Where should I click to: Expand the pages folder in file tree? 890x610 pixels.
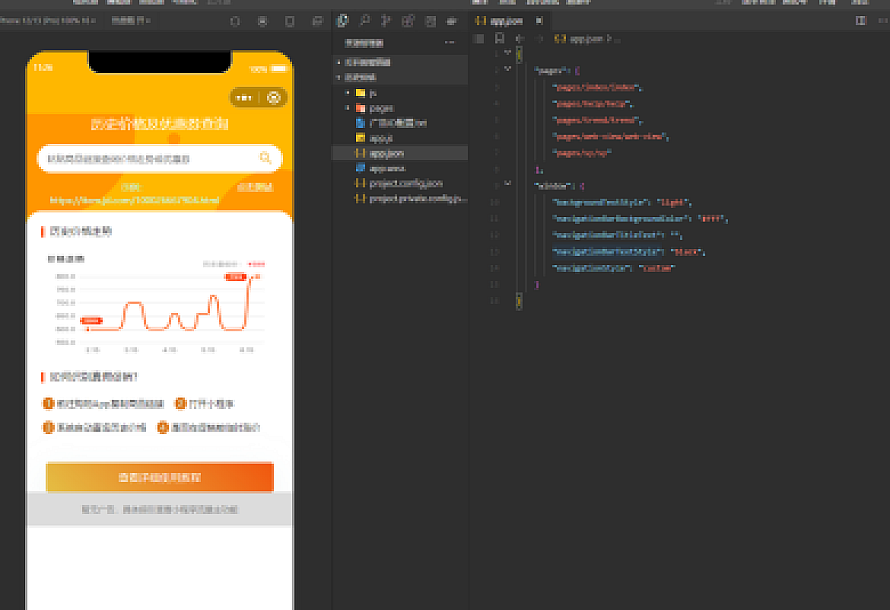click(x=347, y=108)
